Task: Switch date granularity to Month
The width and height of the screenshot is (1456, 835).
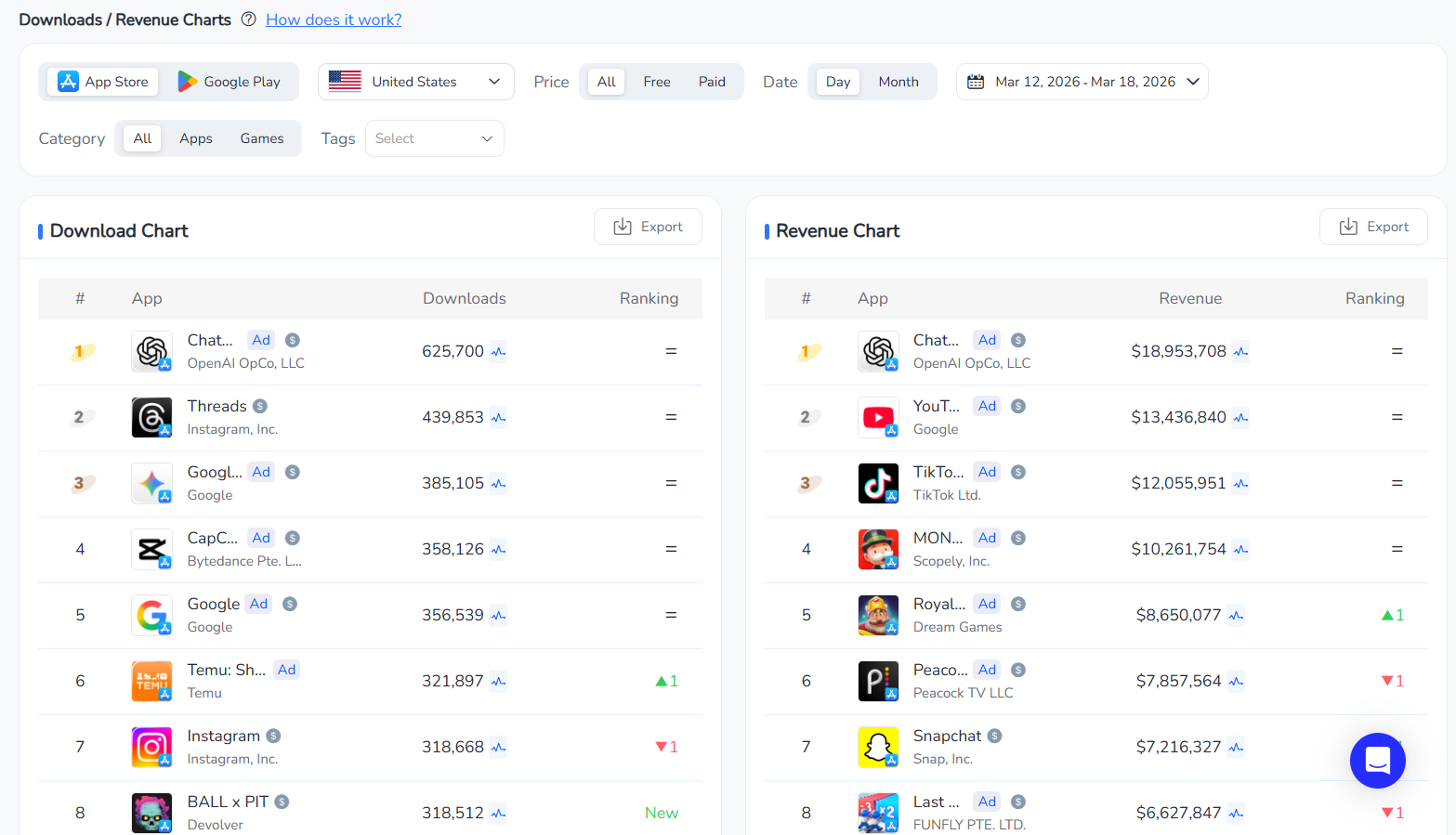Action: [x=898, y=81]
